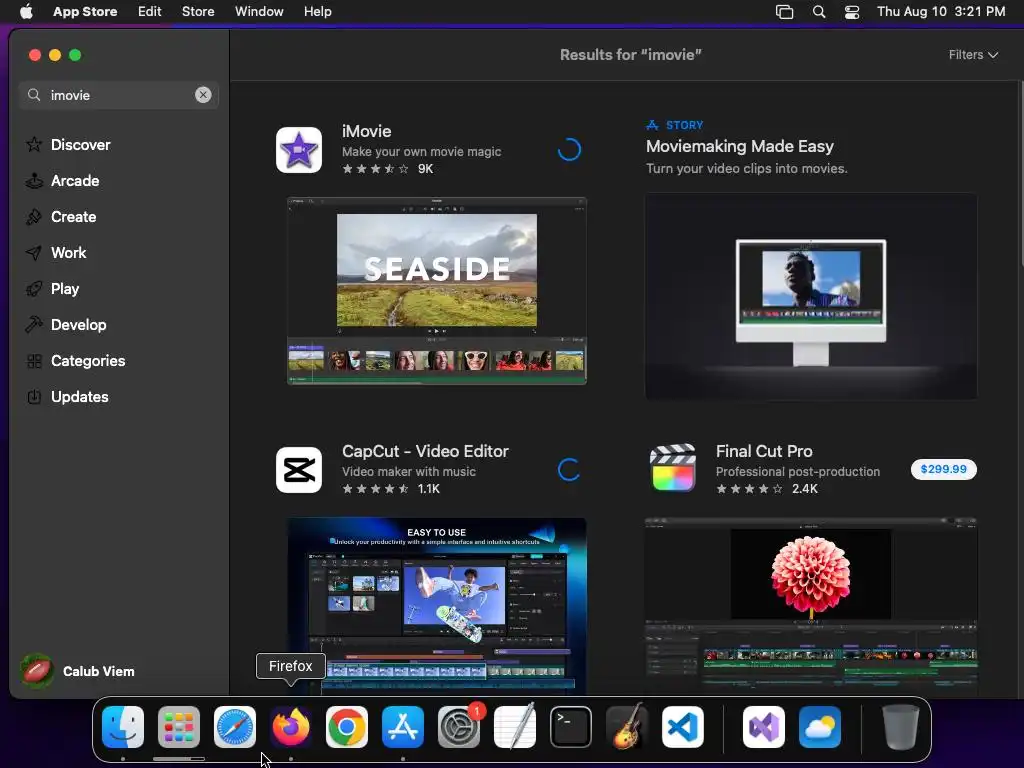Open the App Store menu

85,11
